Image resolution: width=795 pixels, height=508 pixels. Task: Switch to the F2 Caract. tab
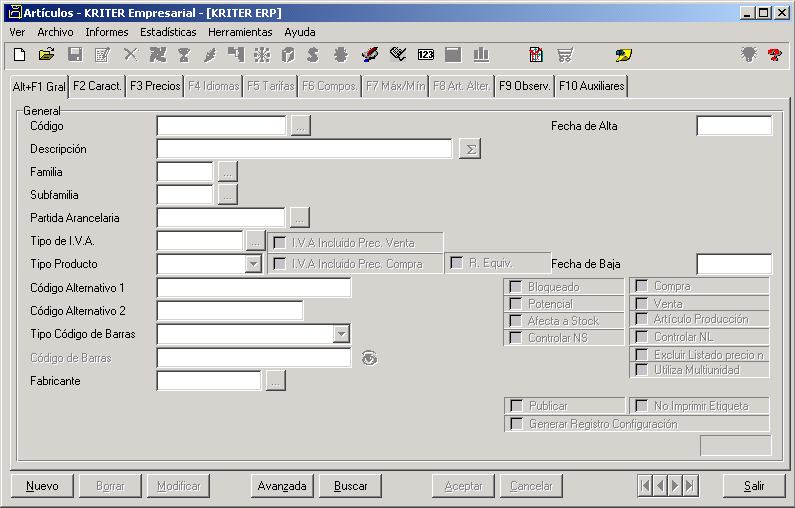tap(97, 86)
